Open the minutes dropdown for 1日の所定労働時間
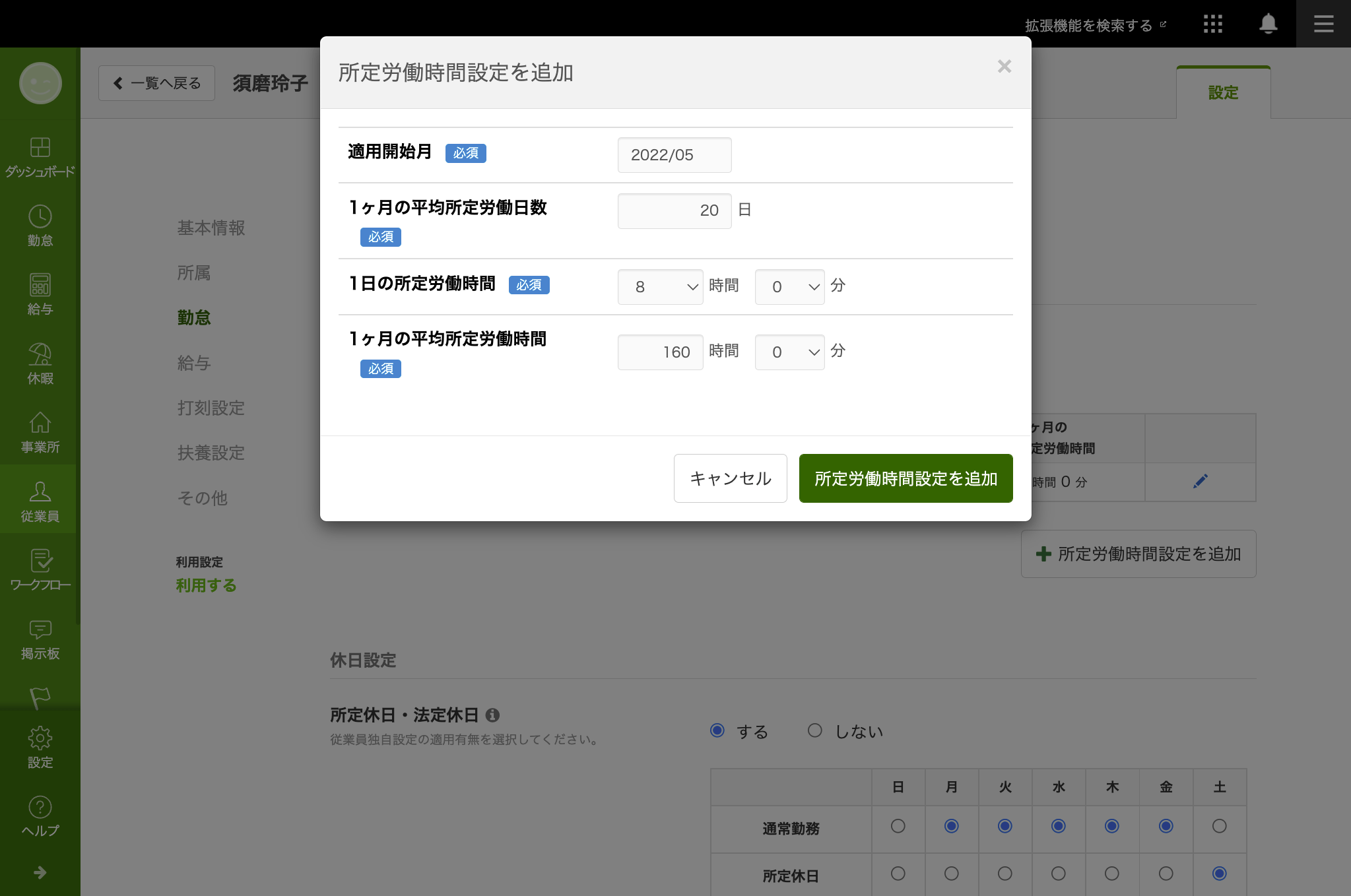This screenshot has height=896, width=1351. (x=789, y=286)
